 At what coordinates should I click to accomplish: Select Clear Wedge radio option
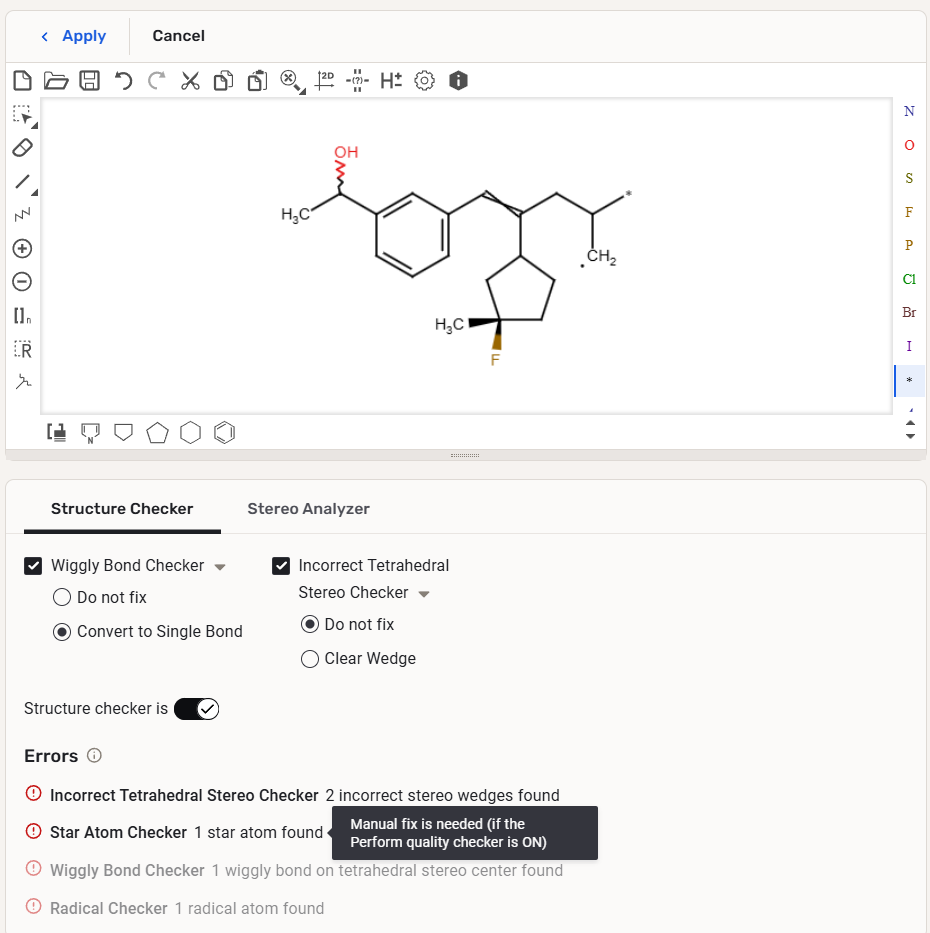point(310,659)
